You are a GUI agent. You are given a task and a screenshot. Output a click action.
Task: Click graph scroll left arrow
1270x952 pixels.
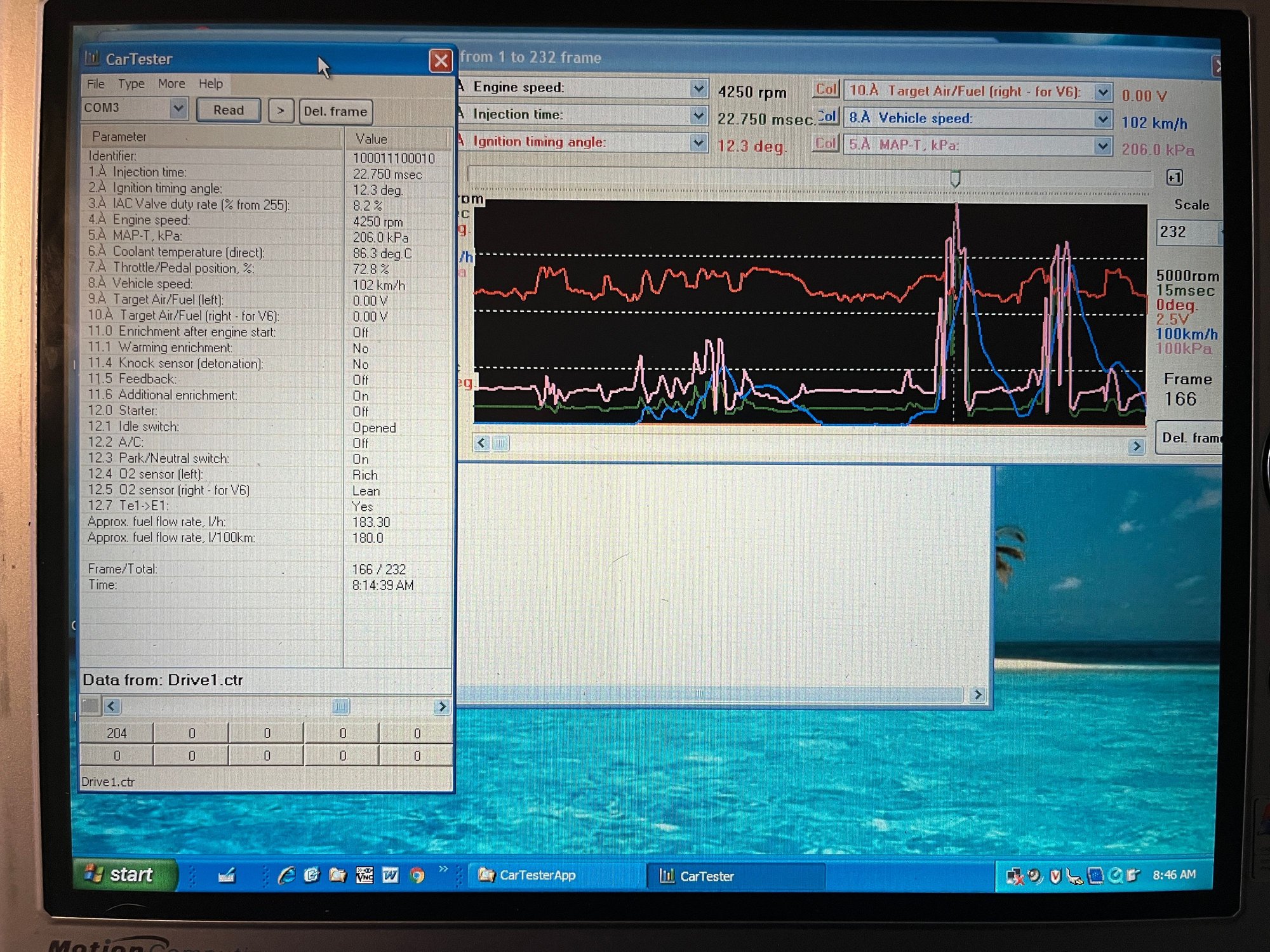[481, 443]
